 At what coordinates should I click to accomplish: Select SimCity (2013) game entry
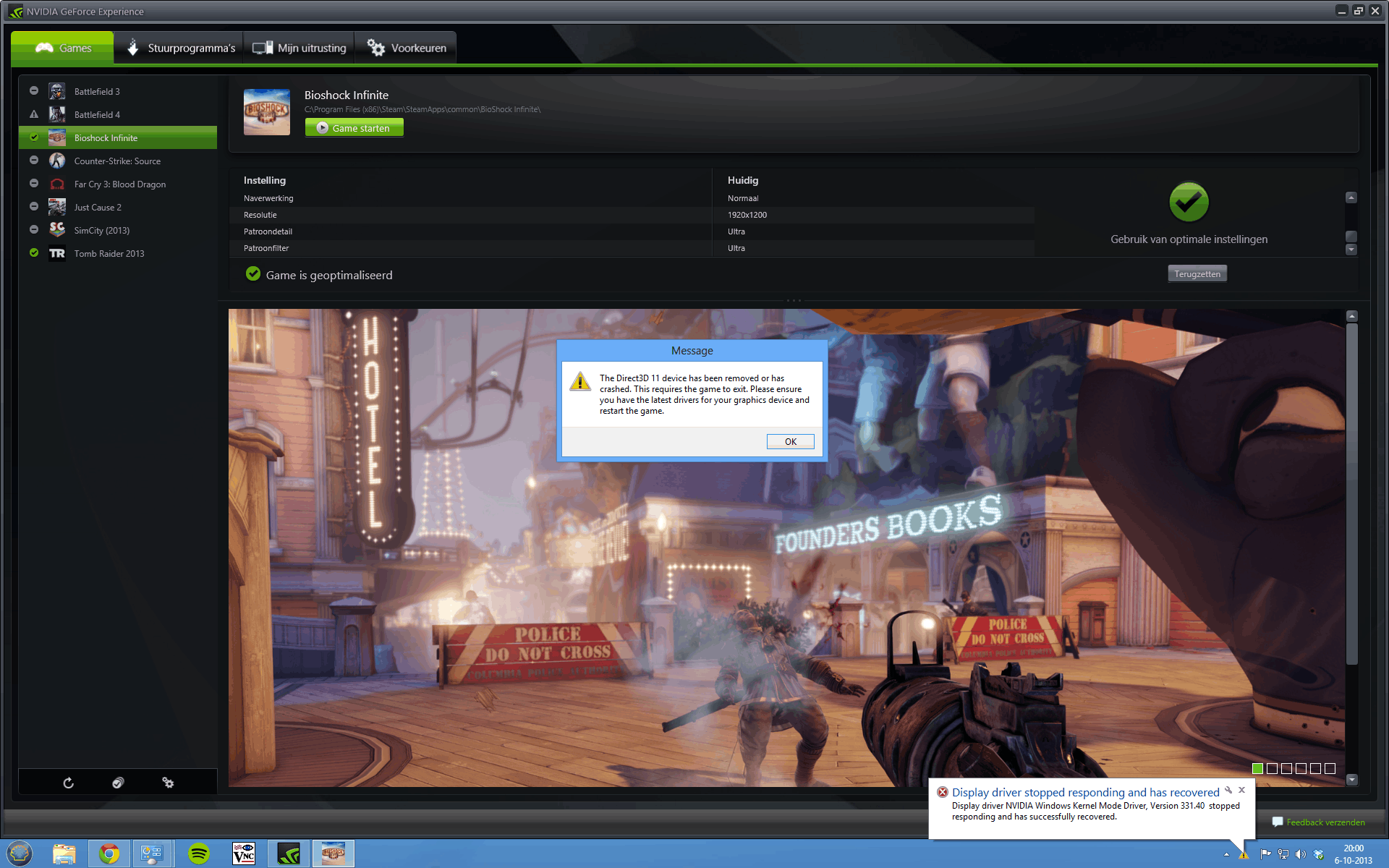click(x=102, y=231)
